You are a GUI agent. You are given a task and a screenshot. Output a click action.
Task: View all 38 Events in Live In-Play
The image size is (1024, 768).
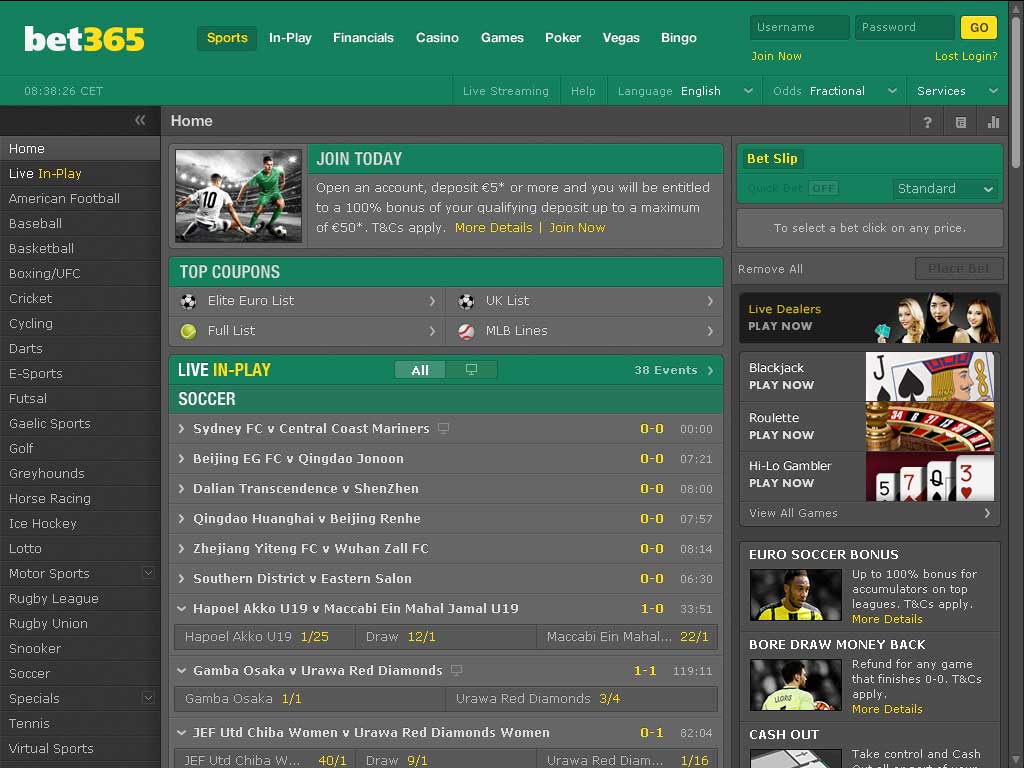[673, 370]
